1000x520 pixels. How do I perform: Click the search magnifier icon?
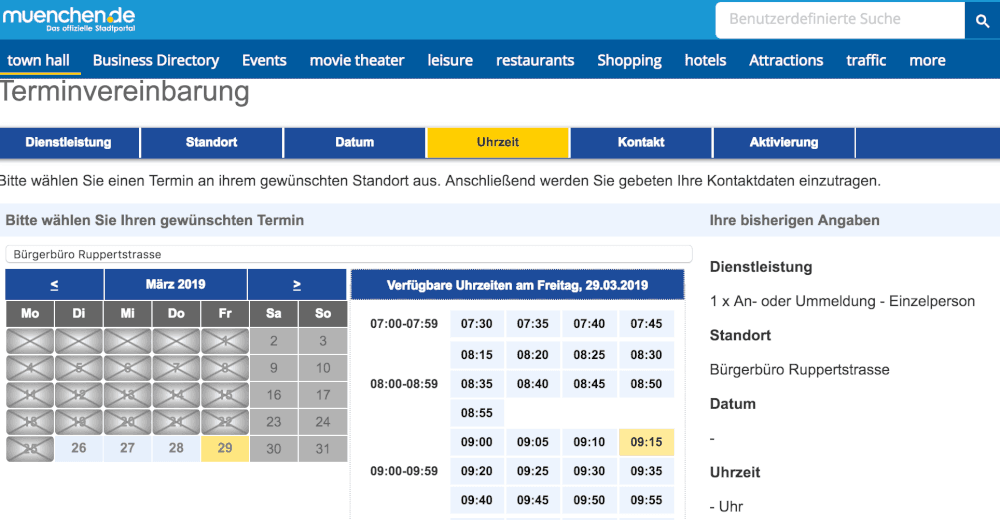tap(981, 20)
